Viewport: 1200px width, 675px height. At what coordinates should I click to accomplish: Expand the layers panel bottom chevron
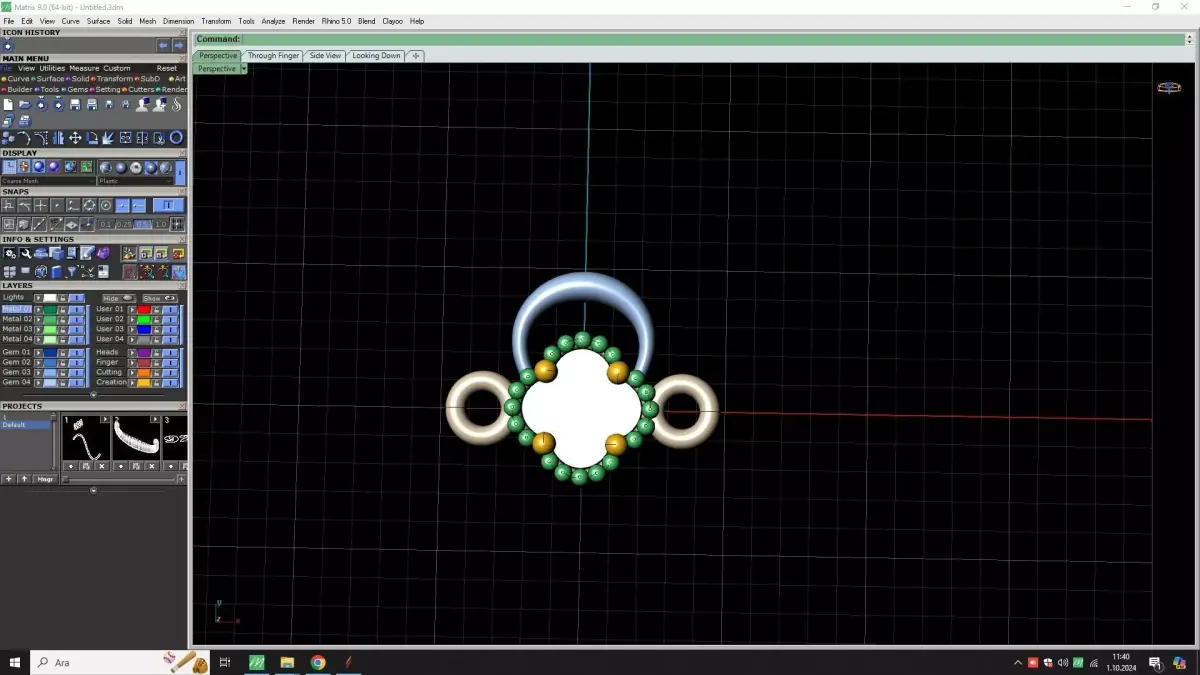click(x=94, y=395)
